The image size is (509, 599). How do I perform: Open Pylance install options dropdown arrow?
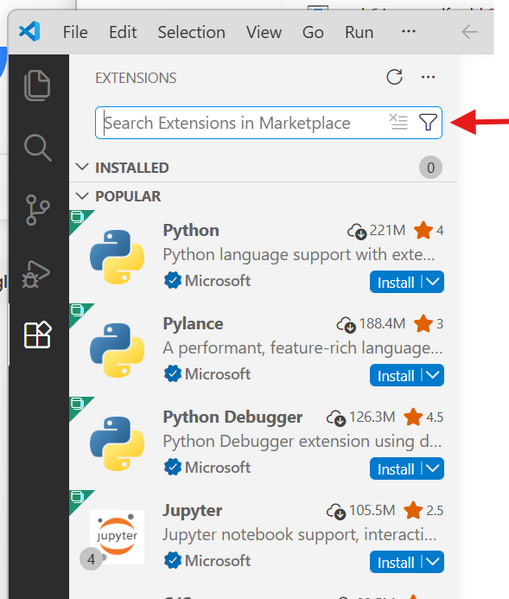pyautogui.click(x=433, y=375)
